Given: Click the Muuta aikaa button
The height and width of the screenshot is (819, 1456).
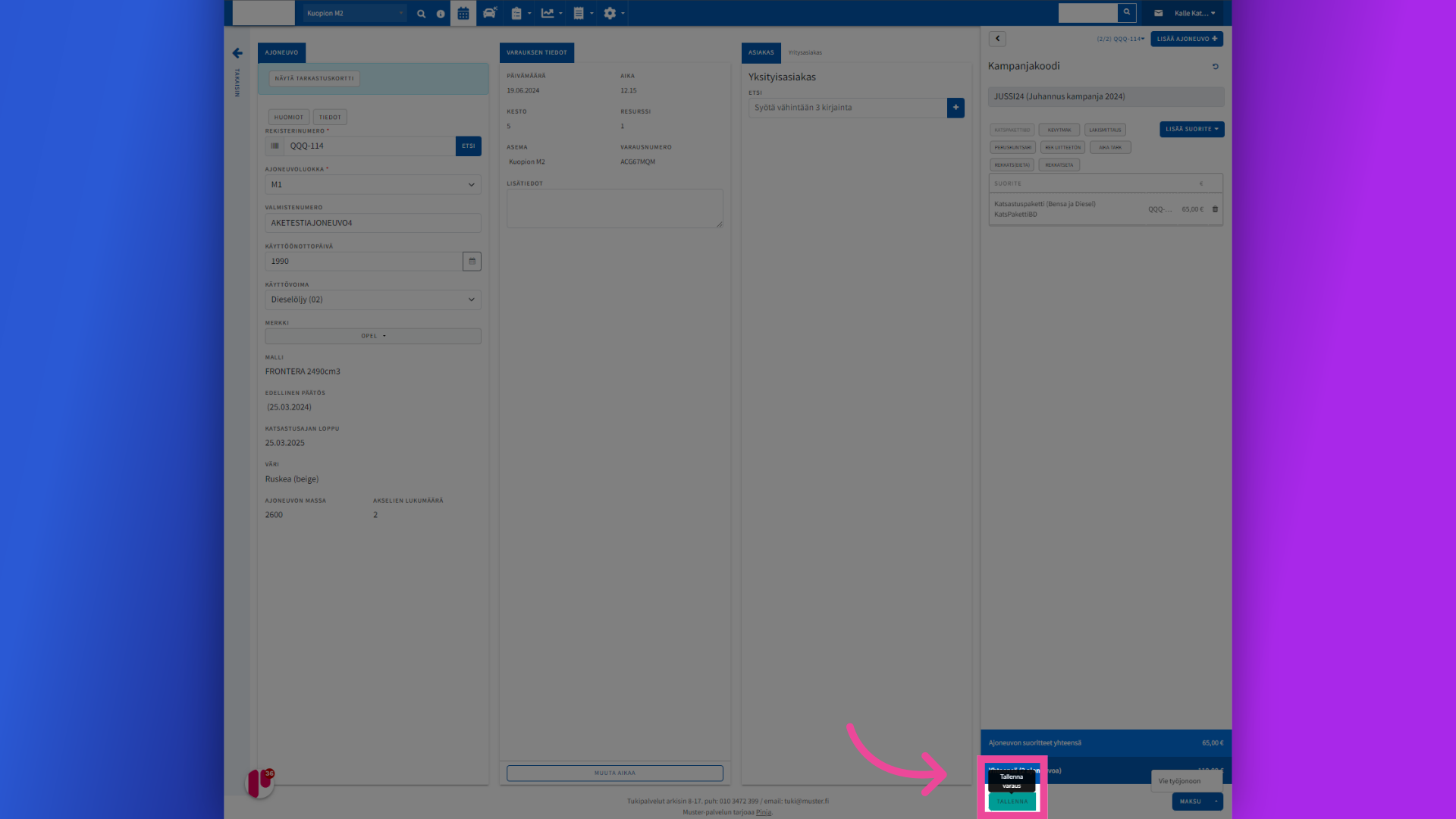Looking at the screenshot, I should click(x=615, y=773).
